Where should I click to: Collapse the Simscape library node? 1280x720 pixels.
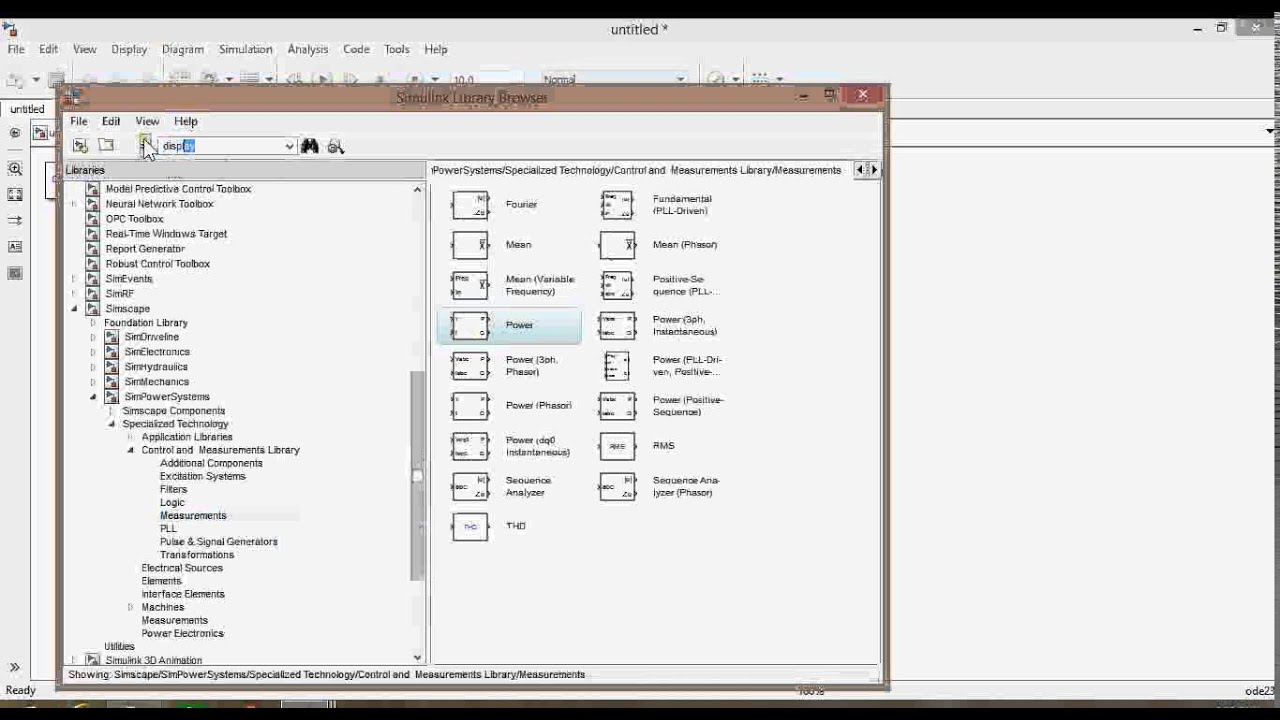(x=74, y=309)
